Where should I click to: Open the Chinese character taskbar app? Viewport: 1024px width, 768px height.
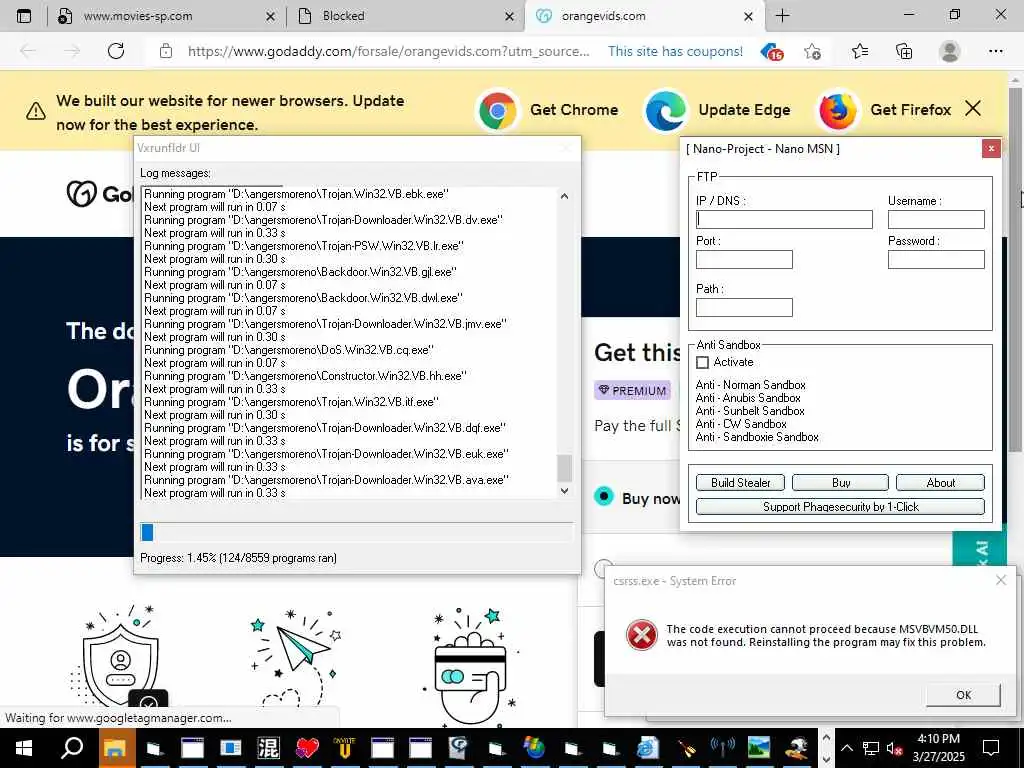268,748
